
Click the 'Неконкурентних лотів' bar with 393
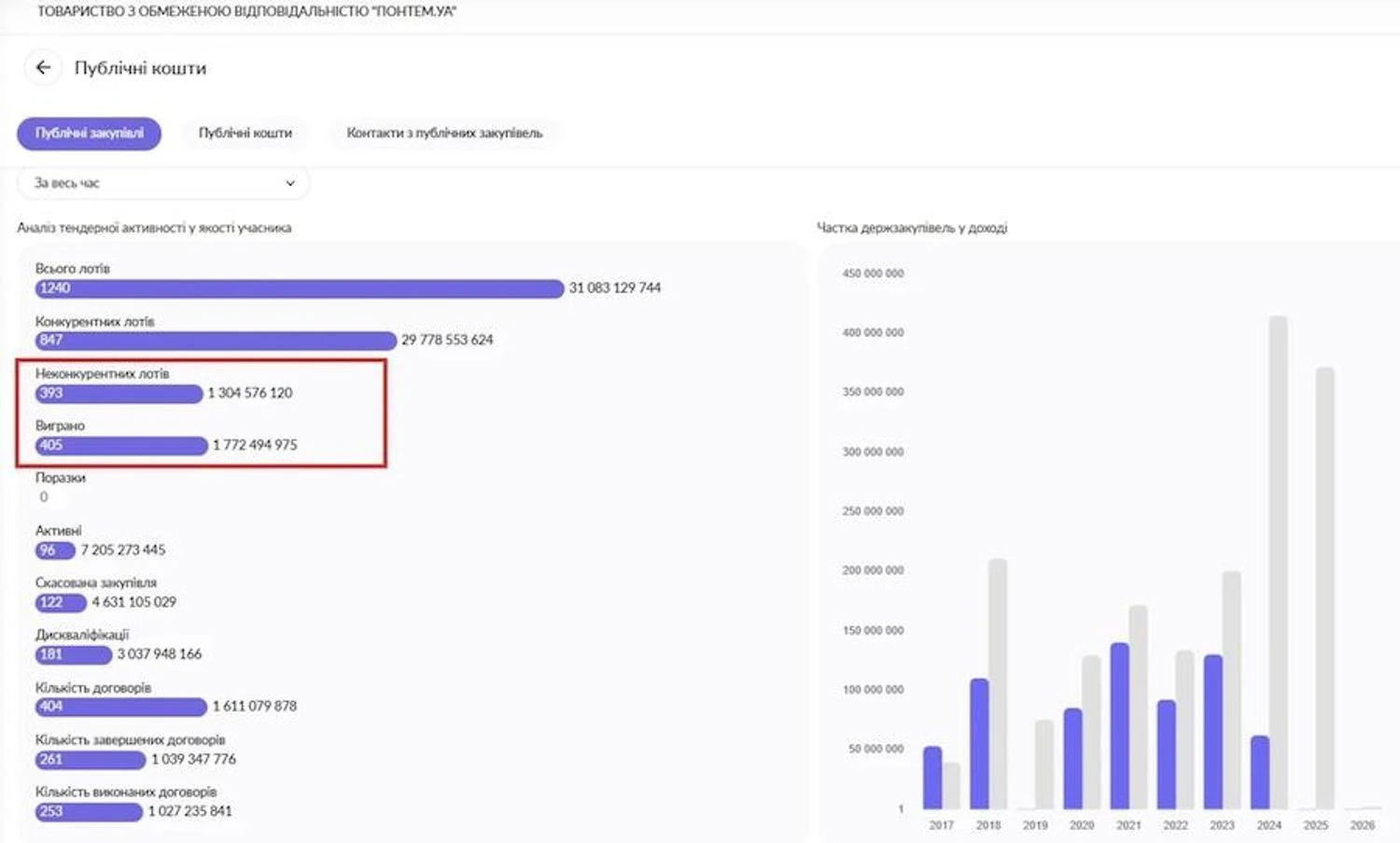[119, 393]
